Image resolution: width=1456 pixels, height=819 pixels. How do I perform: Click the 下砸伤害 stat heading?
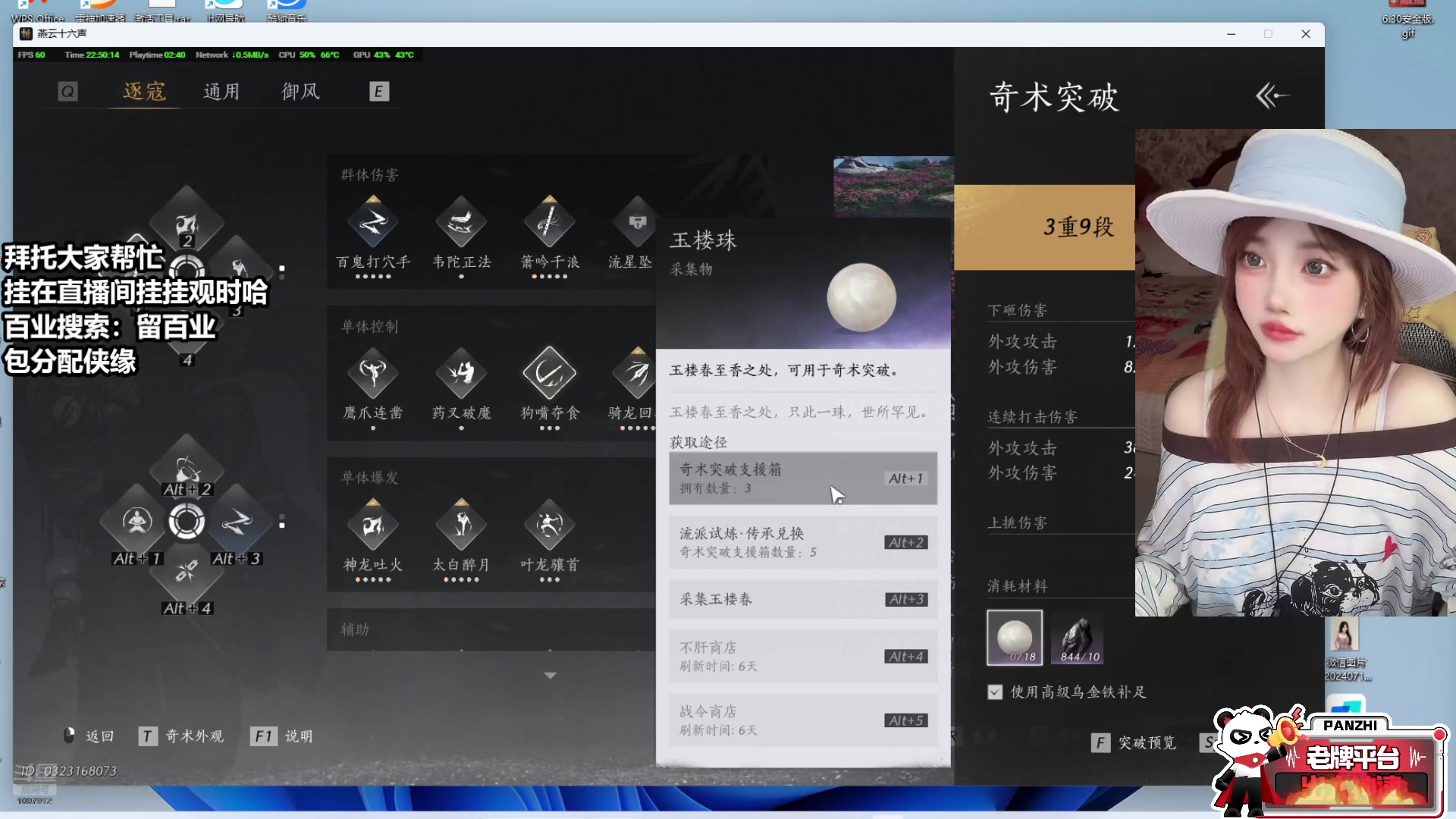(x=1017, y=310)
